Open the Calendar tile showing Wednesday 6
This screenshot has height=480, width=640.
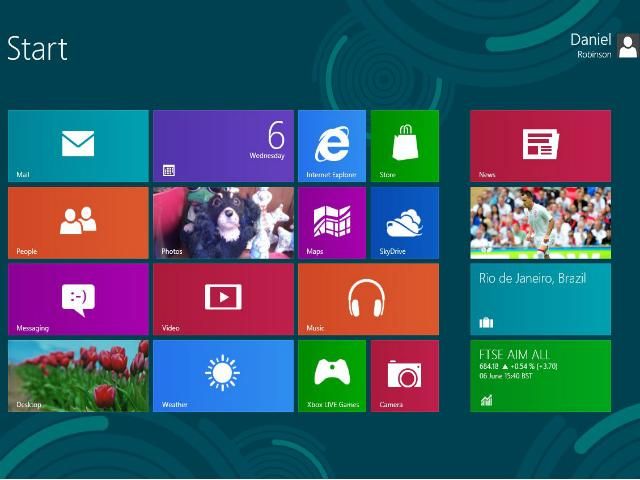click(x=223, y=146)
